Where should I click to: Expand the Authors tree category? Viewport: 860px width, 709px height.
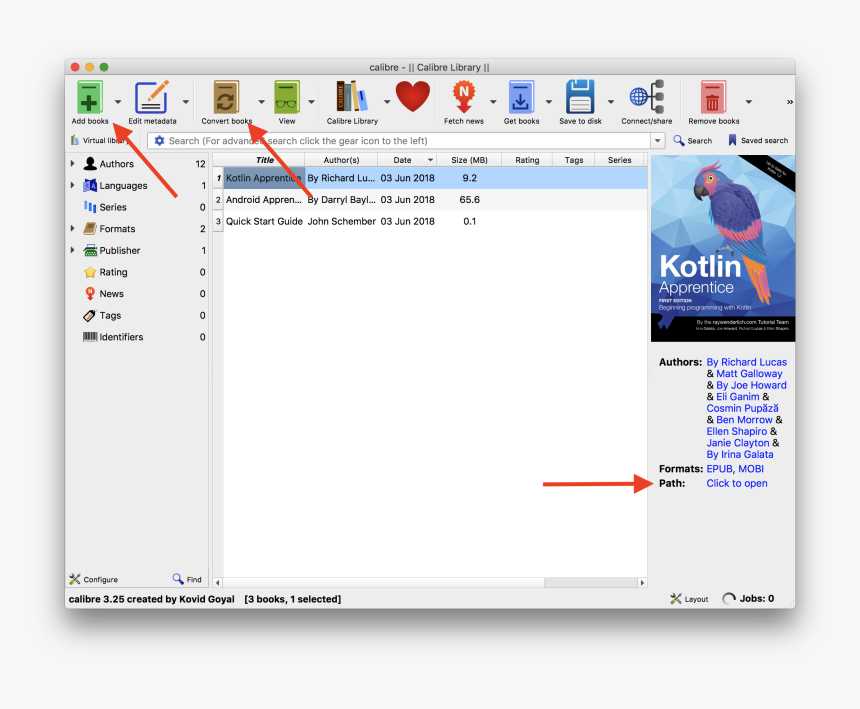point(72,164)
